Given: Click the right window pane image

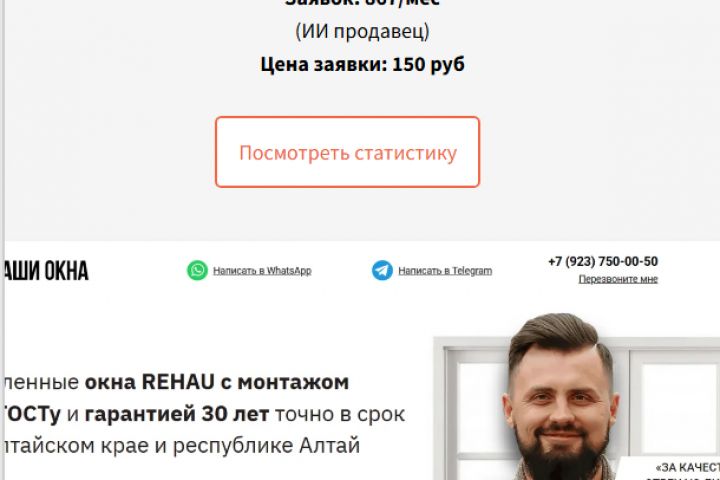Looking at the screenshot, I should [x=680, y=409].
